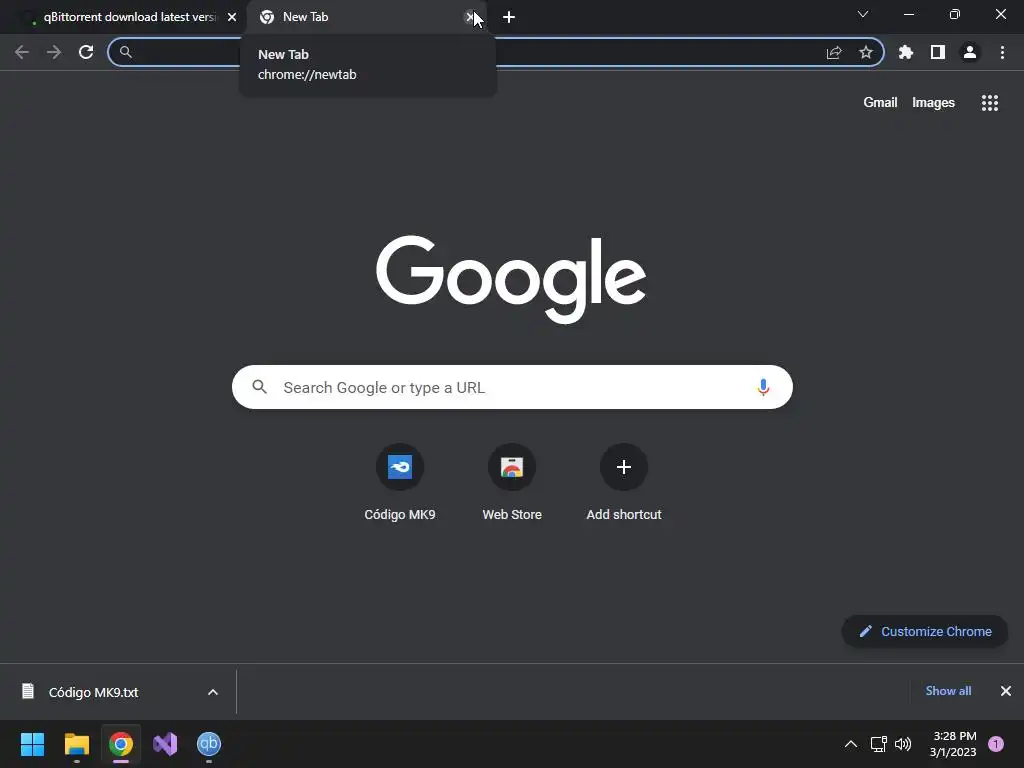Open a new tab with the plus button
This screenshot has height=768, width=1024.
[x=509, y=17]
